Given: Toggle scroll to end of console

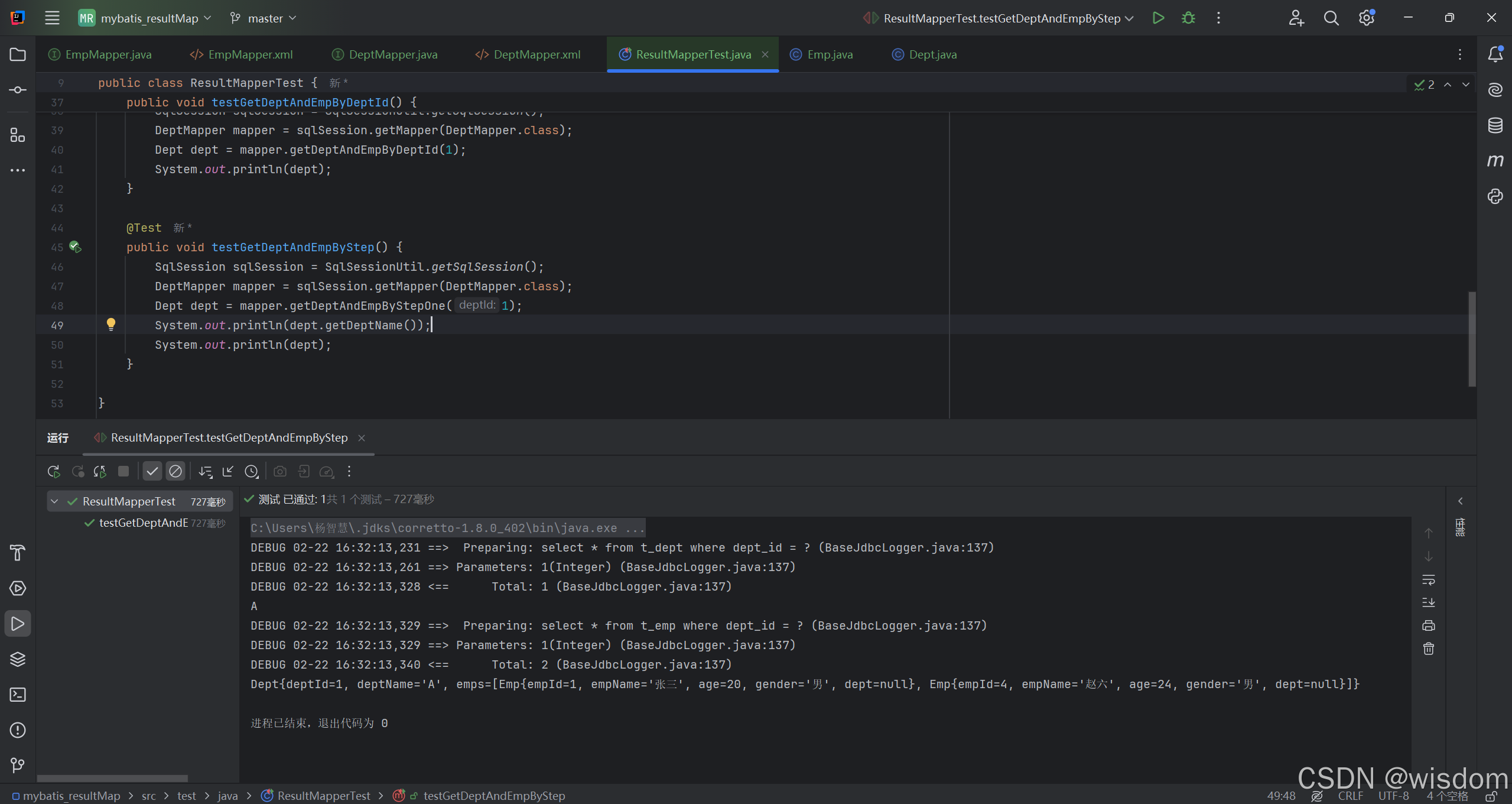Looking at the screenshot, I should coord(1429,602).
